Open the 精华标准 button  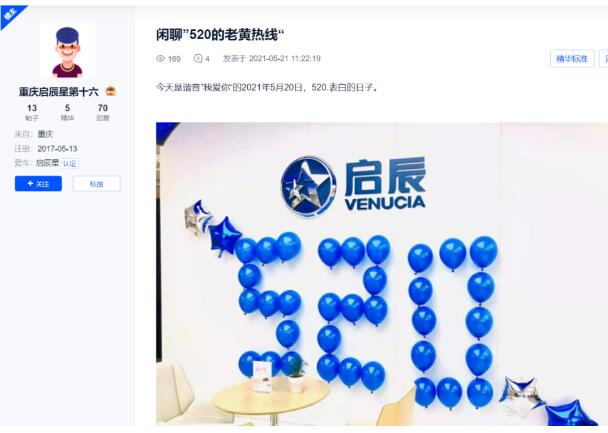pos(572,59)
